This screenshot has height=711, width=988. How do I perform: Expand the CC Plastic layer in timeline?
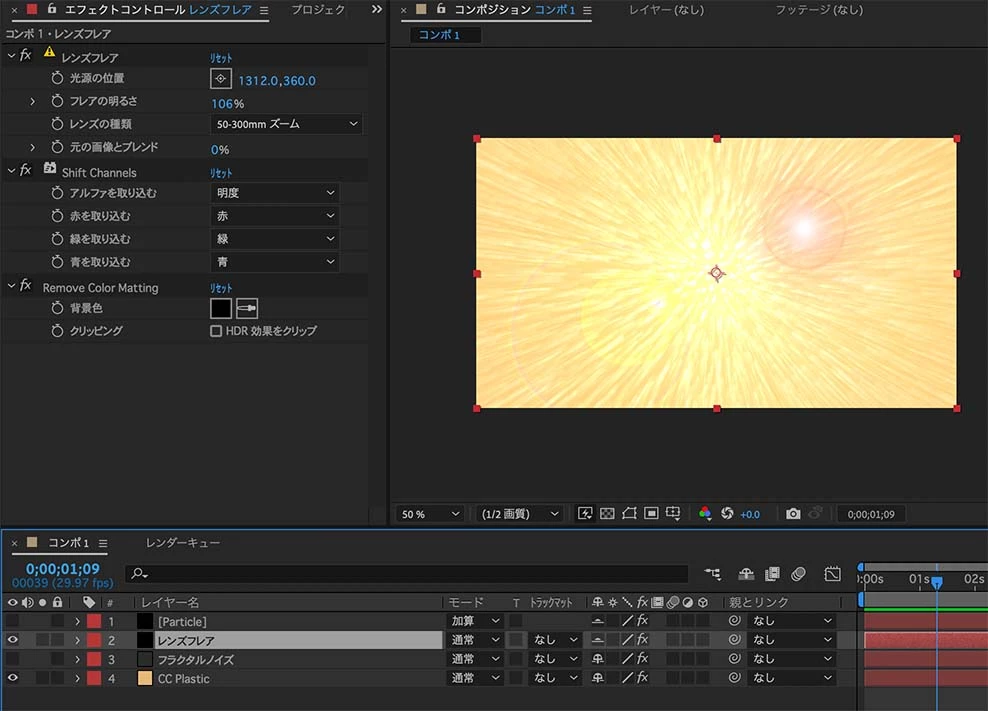pyautogui.click(x=78, y=678)
